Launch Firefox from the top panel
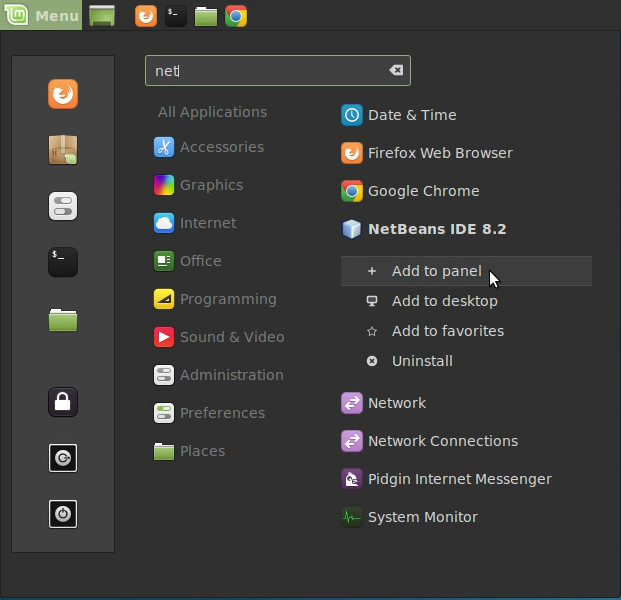The height and width of the screenshot is (600, 621). [146, 16]
